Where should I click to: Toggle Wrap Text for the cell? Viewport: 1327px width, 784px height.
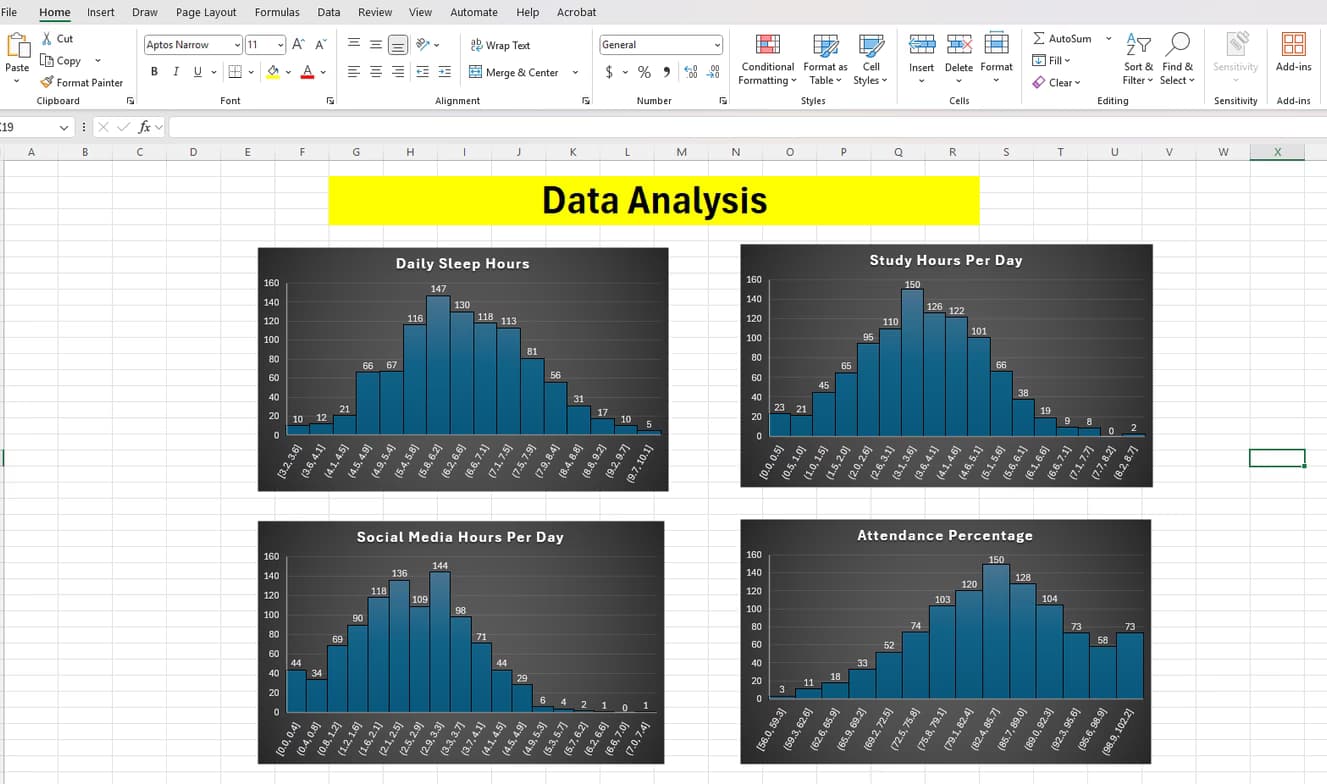[x=500, y=45]
